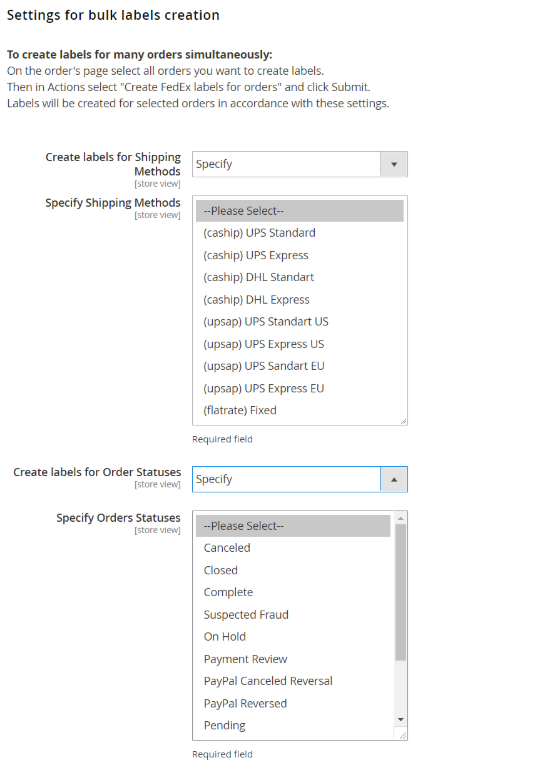Choose On Hold status
Screen dimensions: 537x777
(x=293, y=637)
